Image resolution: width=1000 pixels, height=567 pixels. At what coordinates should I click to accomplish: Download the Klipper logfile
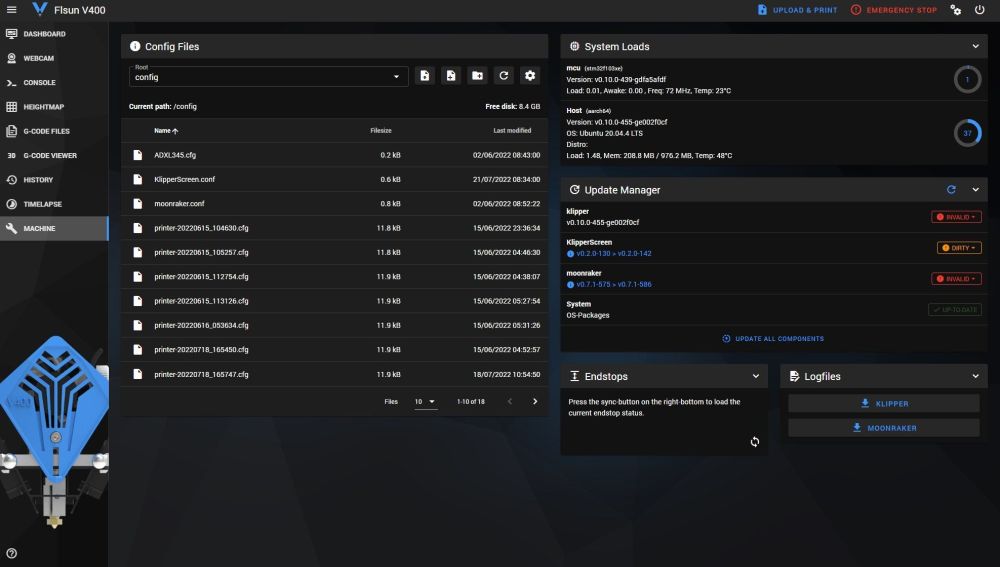pos(884,403)
